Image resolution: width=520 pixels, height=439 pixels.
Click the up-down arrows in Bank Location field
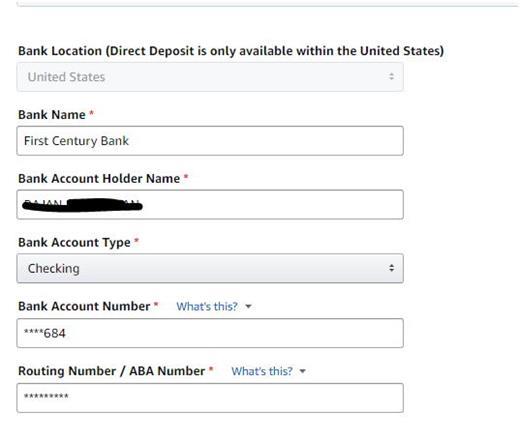391,77
